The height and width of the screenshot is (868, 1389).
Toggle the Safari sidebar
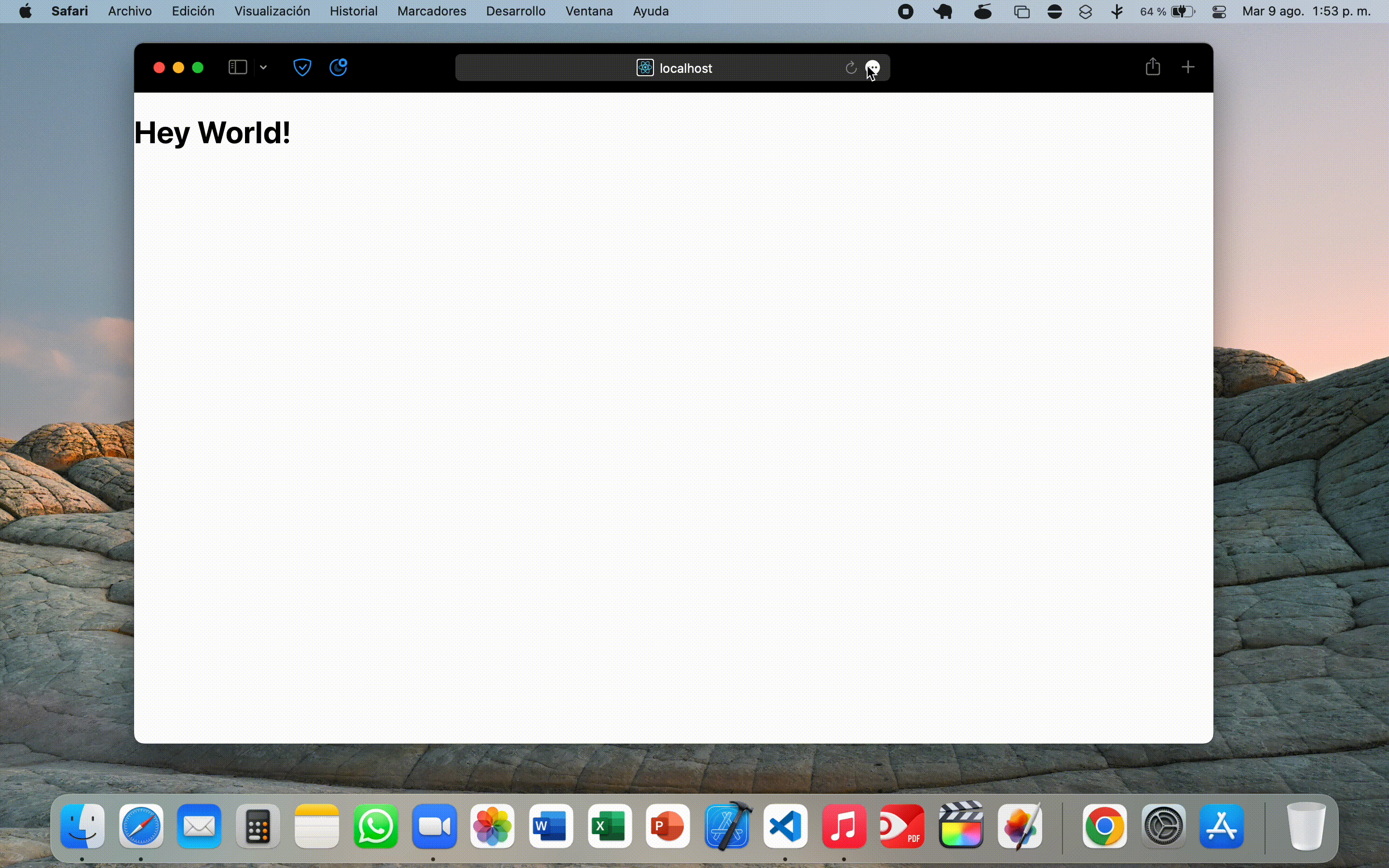(x=238, y=68)
